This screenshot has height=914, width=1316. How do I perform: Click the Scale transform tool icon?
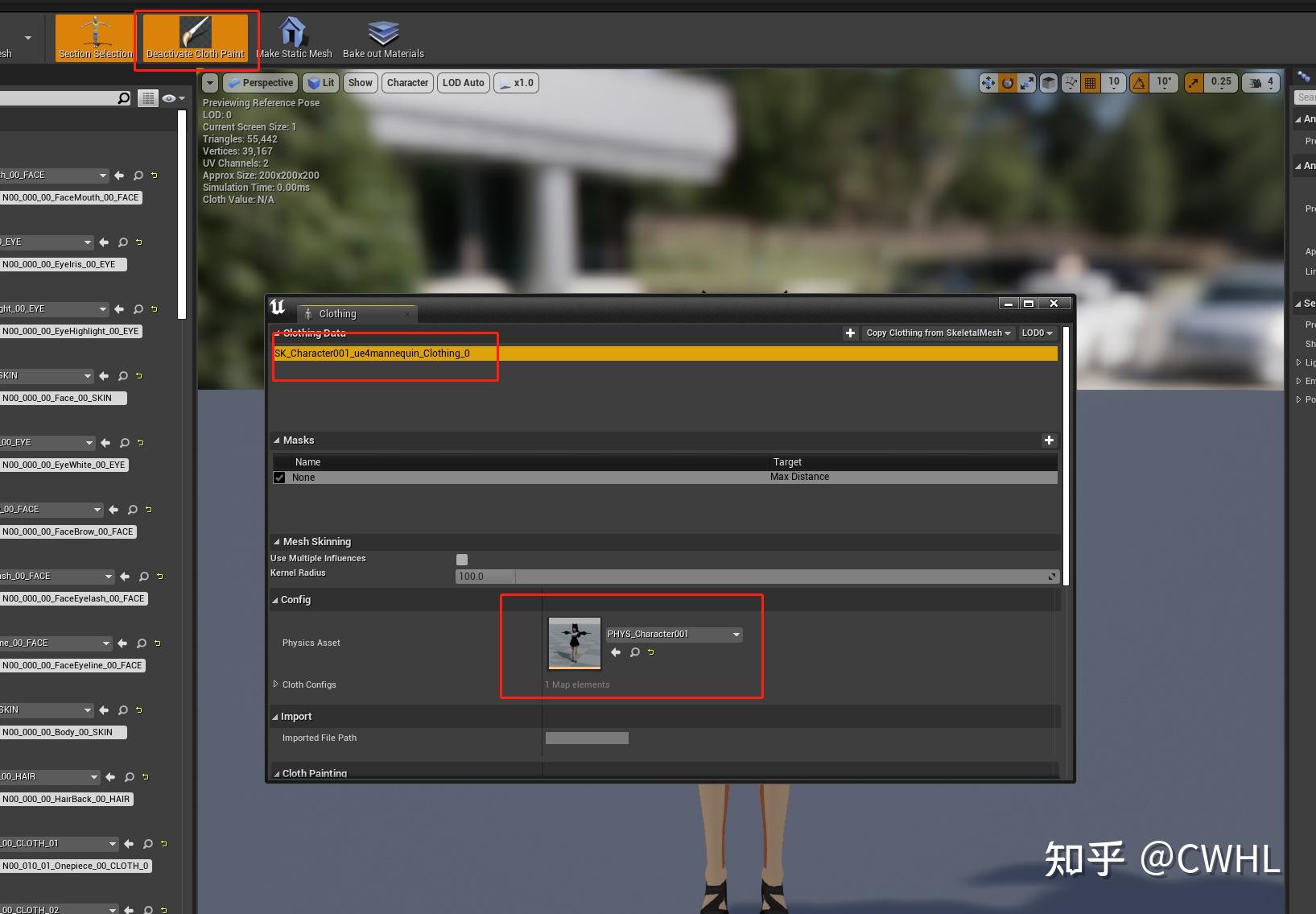[x=1028, y=82]
